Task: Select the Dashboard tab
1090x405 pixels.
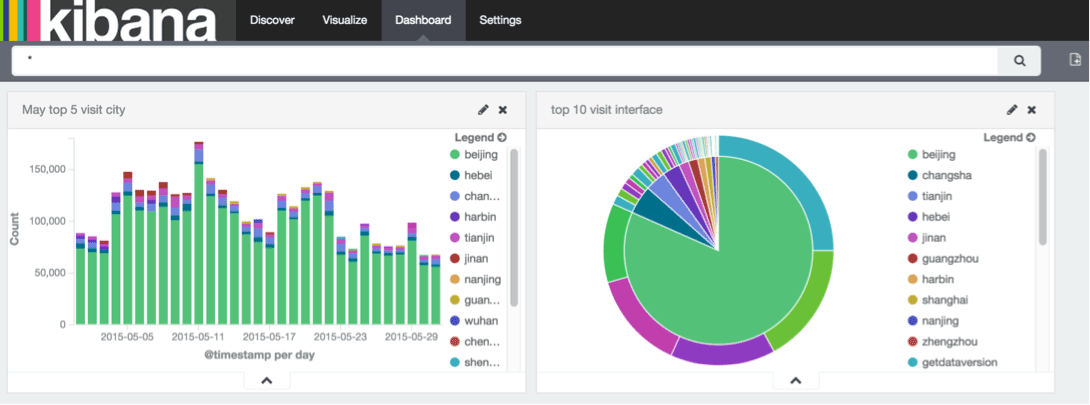Action: 423,20
